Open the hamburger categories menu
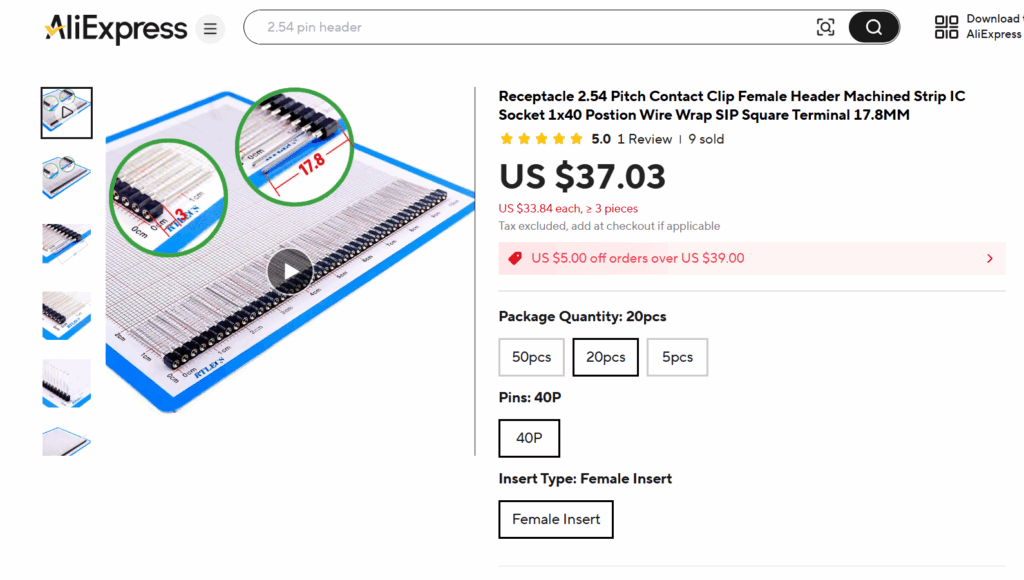 point(210,28)
